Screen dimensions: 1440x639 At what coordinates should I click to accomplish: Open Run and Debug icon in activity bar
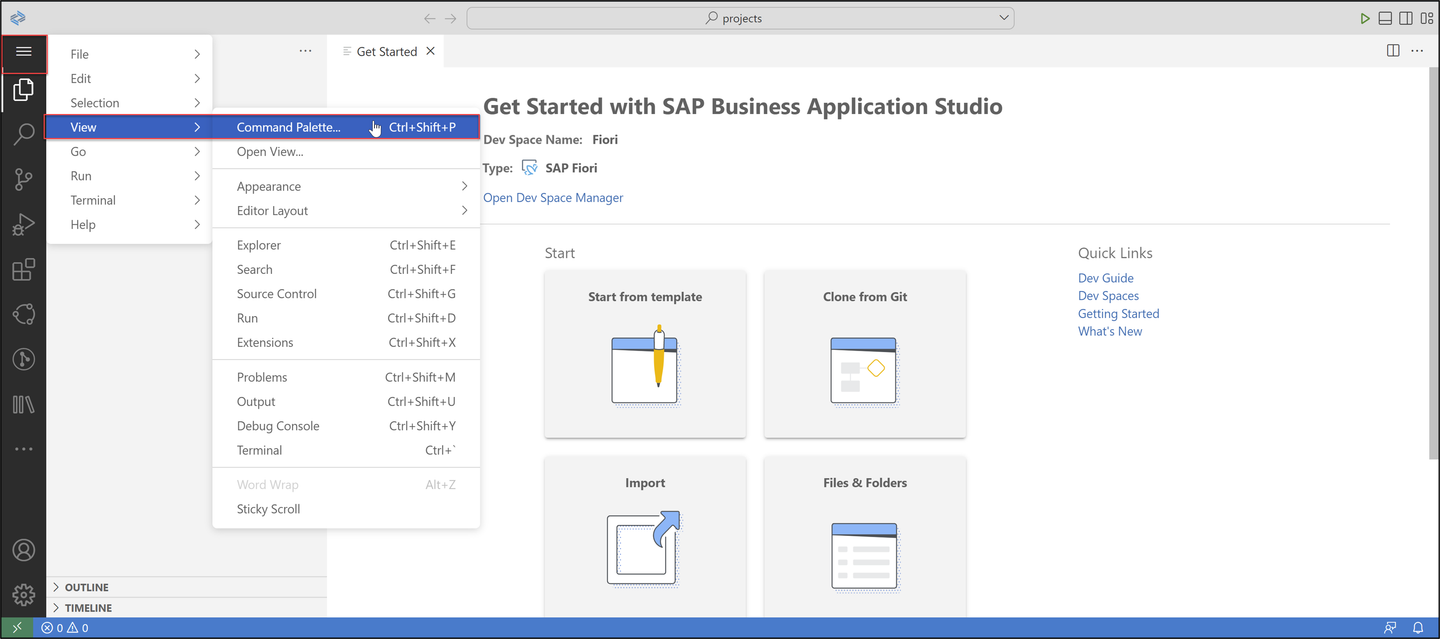point(24,225)
